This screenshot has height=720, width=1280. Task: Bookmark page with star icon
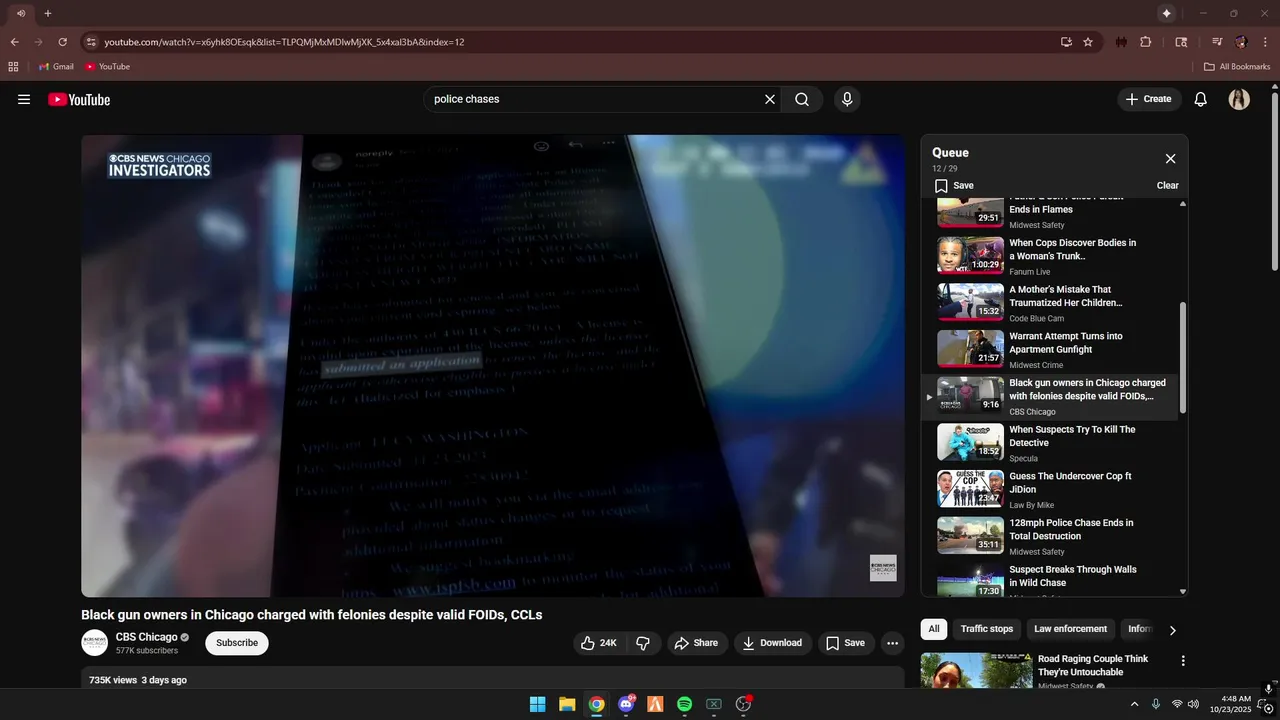coord(1088,42)
